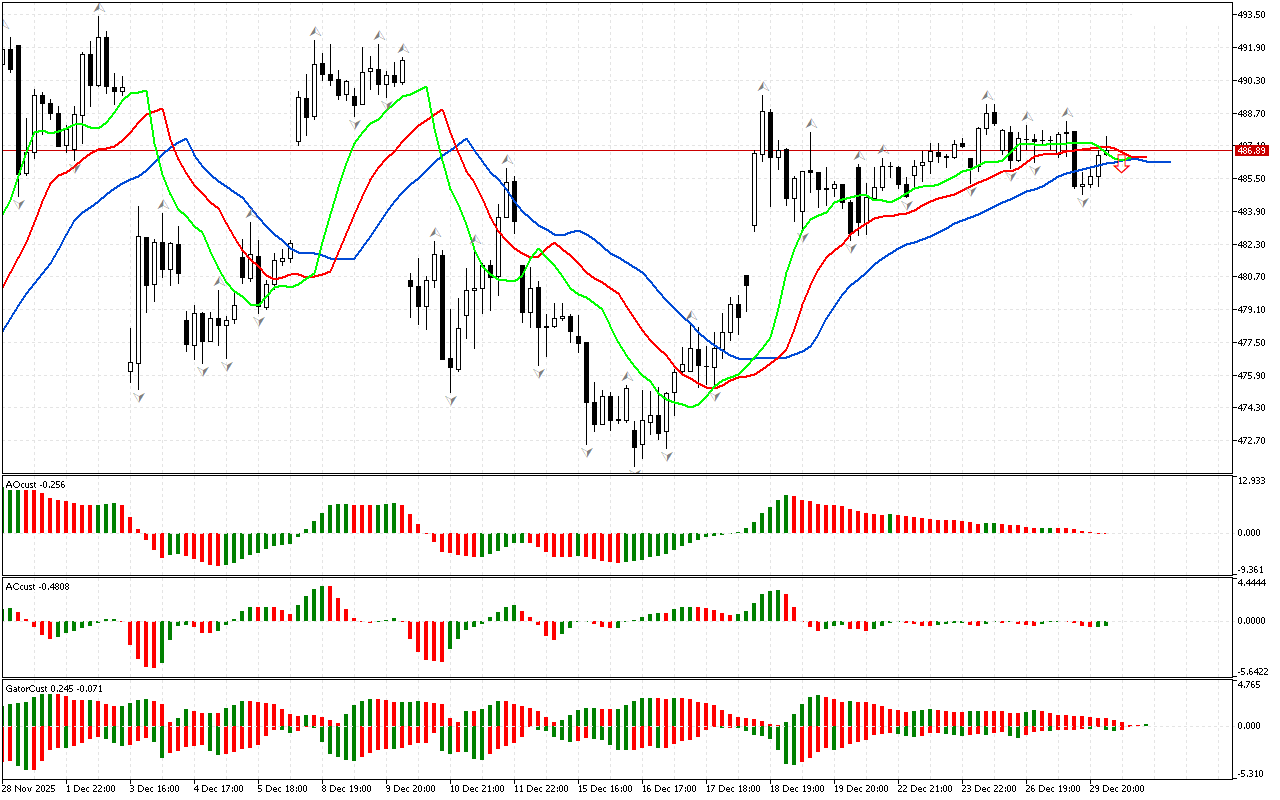Click the 4.765 scale value in GatorCust panel

(1250, 686)
